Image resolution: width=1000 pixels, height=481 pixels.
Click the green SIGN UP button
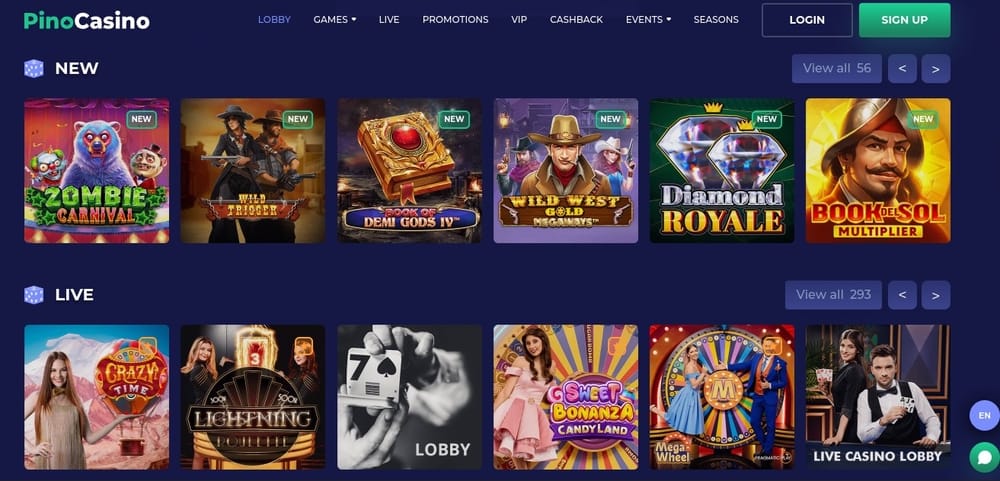coord(904,20)
